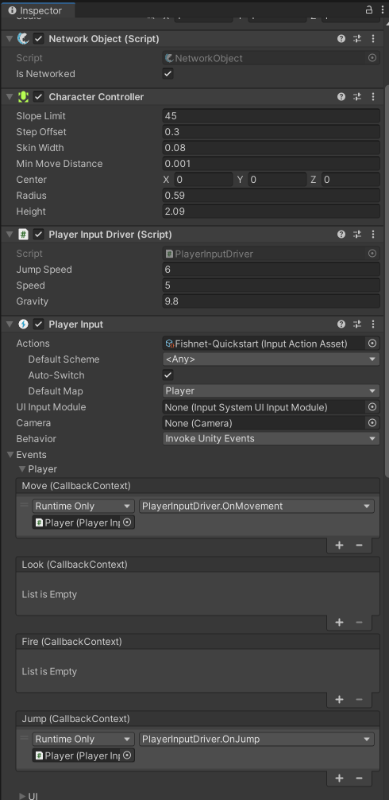Collapse the Player events foldout
This screenshot has height=800, width=389.
(x=22, y=469)
